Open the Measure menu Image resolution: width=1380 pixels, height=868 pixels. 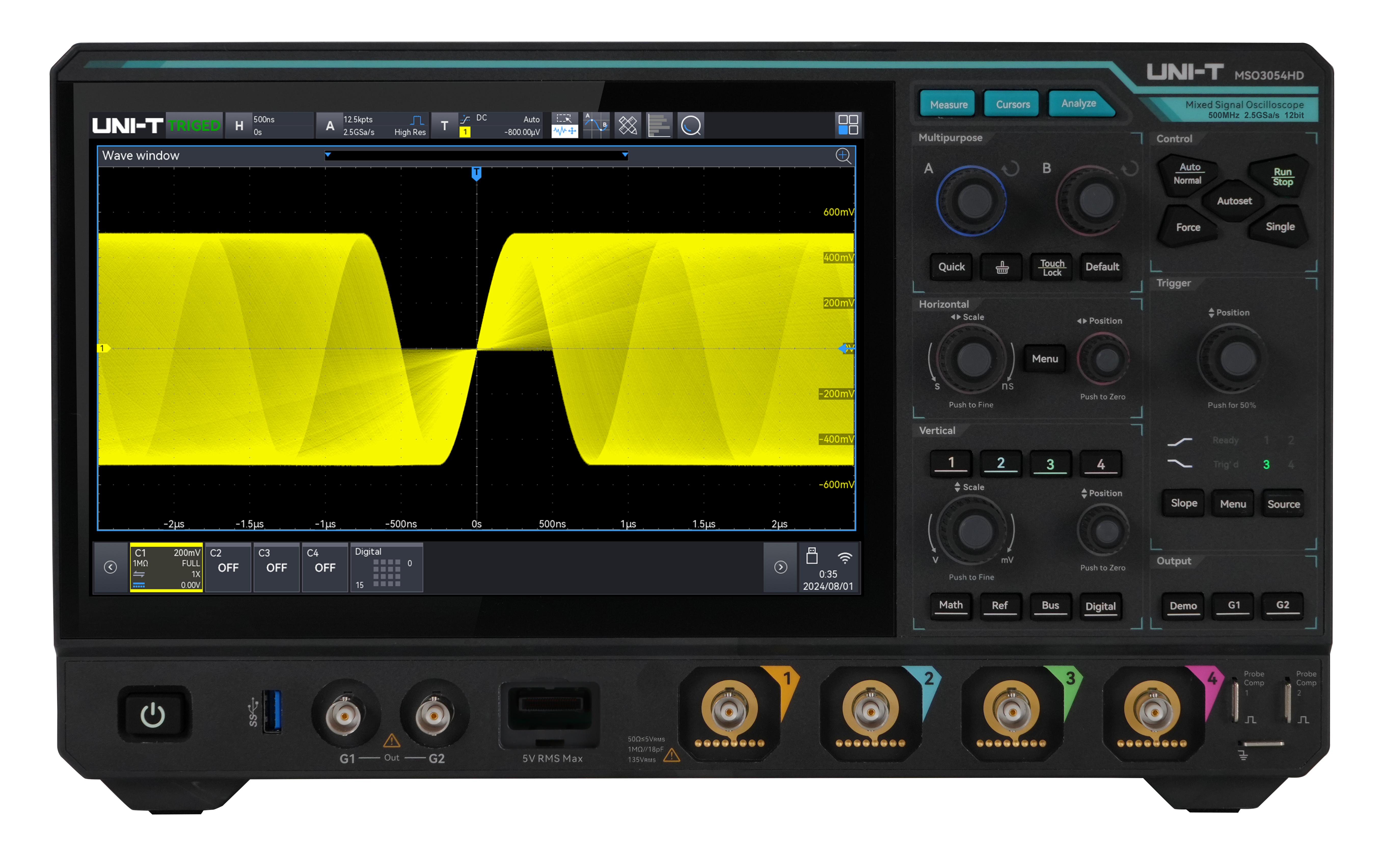[949, 104]
